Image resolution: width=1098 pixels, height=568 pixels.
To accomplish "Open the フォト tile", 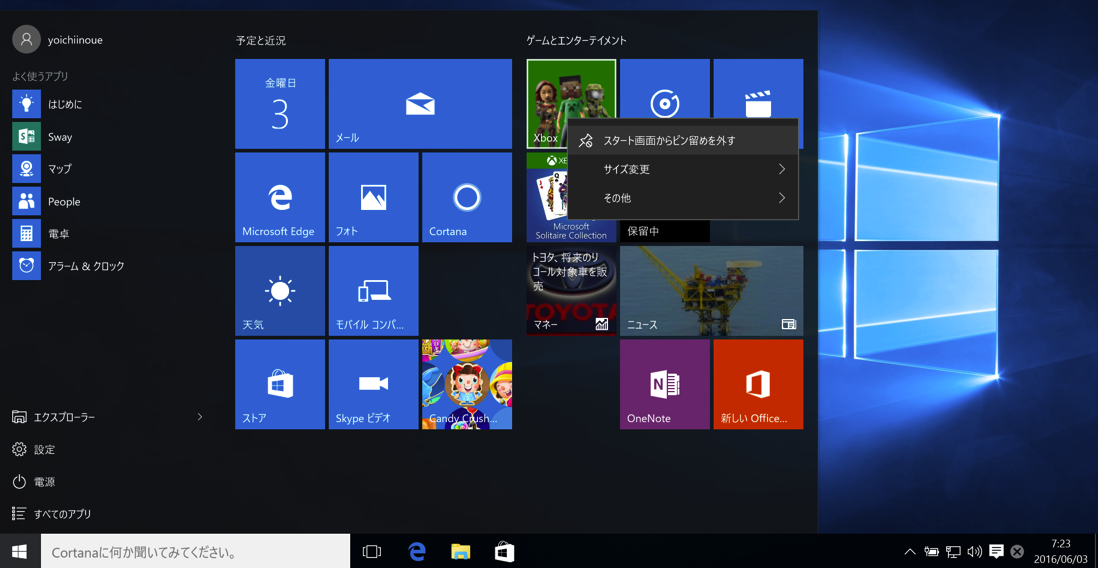I will (373, 198).
